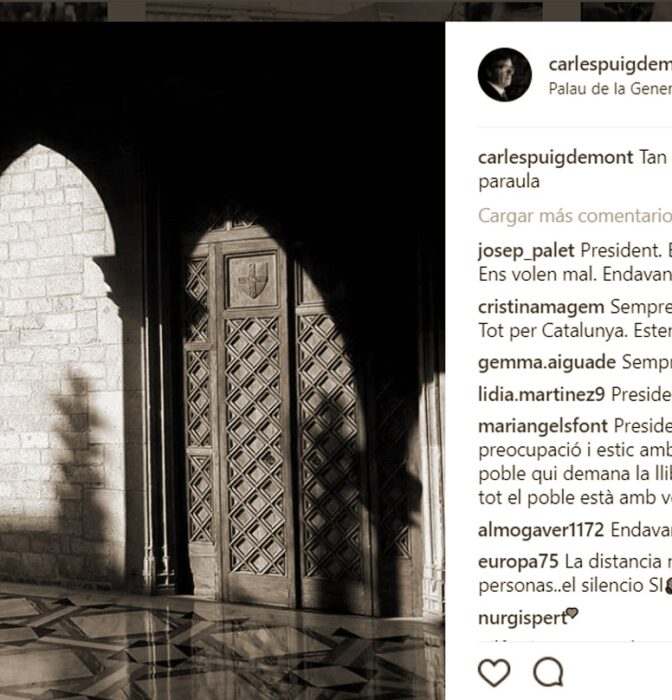Screen dimensions: 672x700
Task: Open mariangelsfont's profile
Action: (x=543, y=427)
